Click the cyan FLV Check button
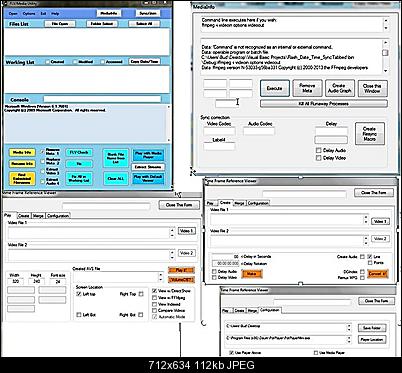 tap(79, 152)
